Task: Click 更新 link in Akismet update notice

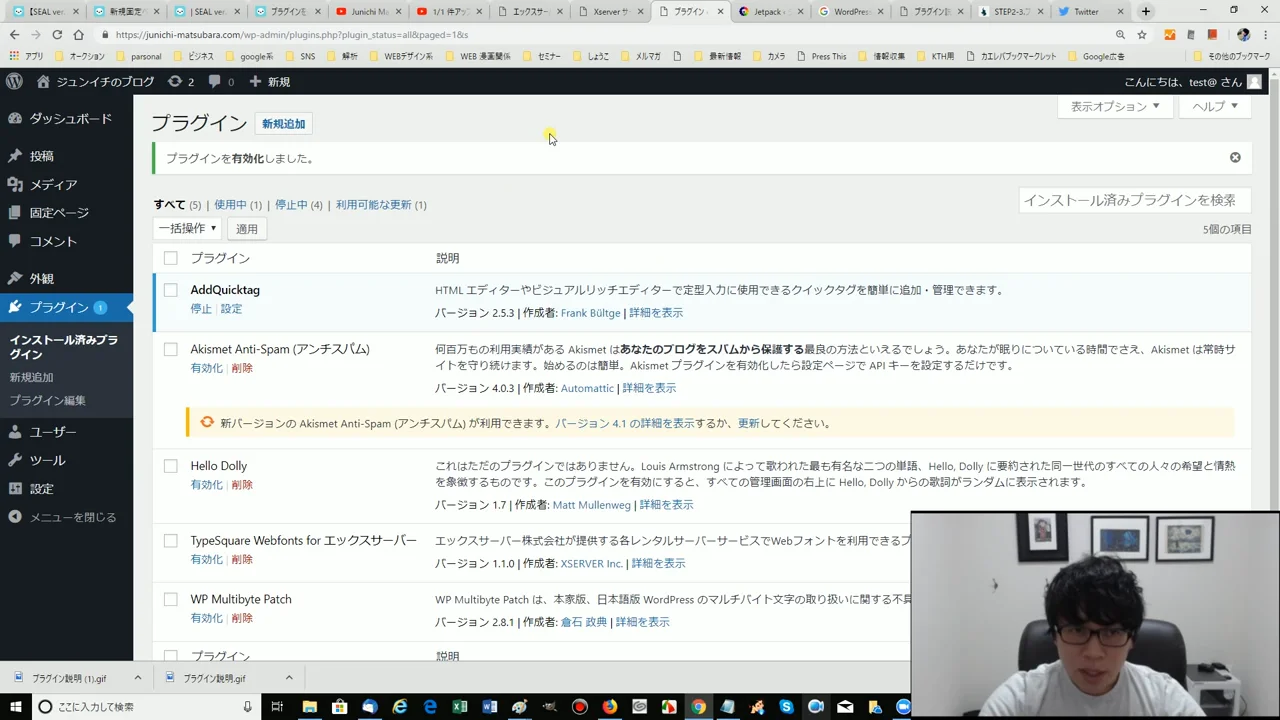Action: (x=748, y=423)
